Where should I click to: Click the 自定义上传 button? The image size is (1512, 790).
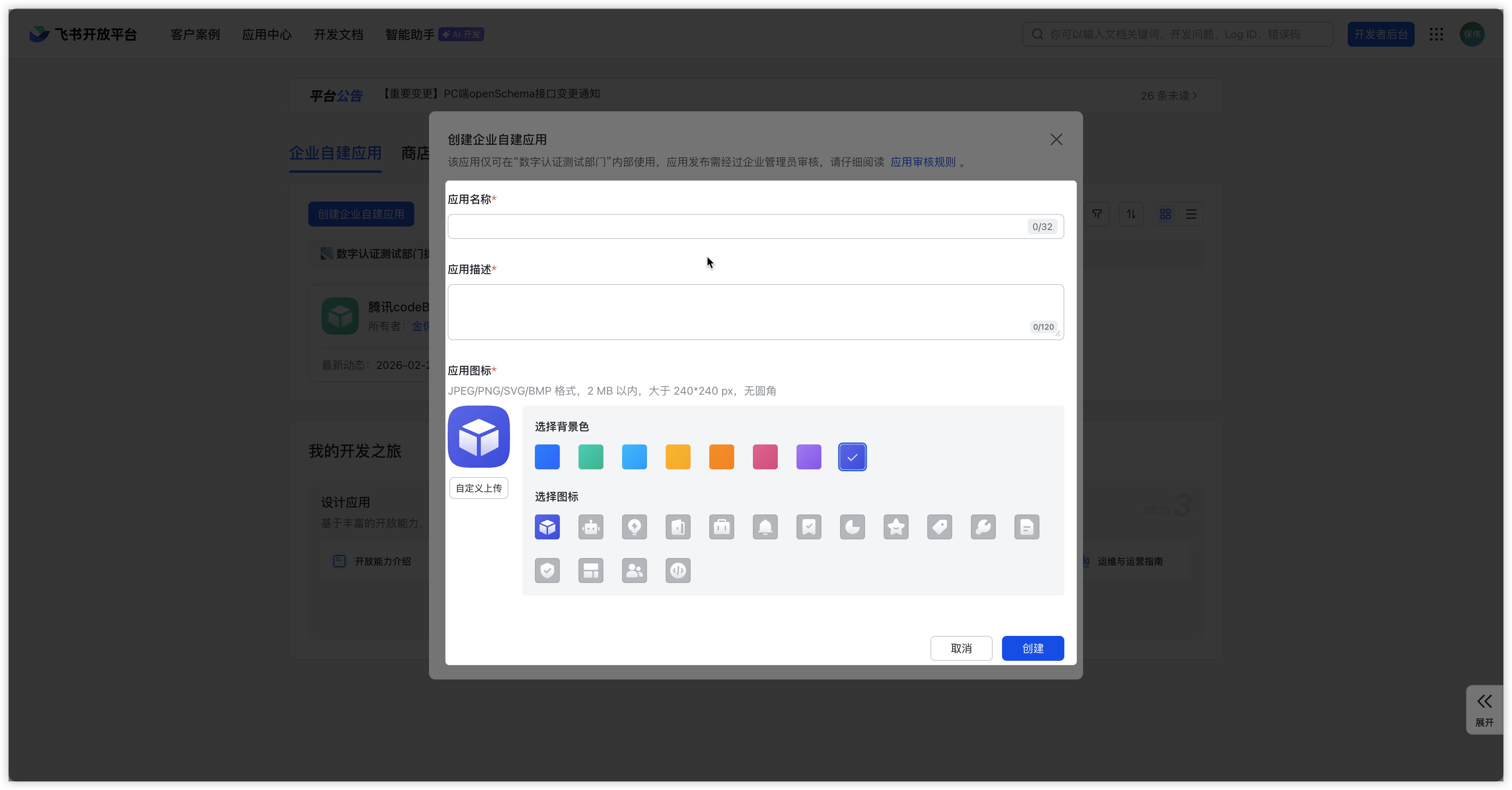478,488
